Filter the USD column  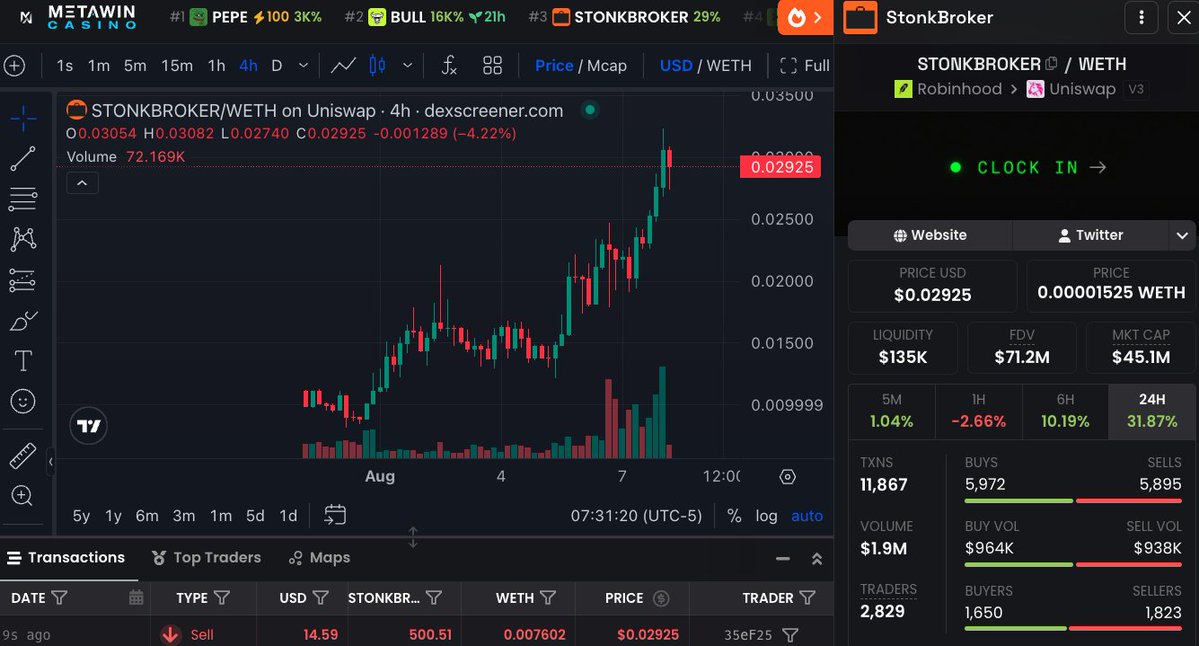point(320,598)
